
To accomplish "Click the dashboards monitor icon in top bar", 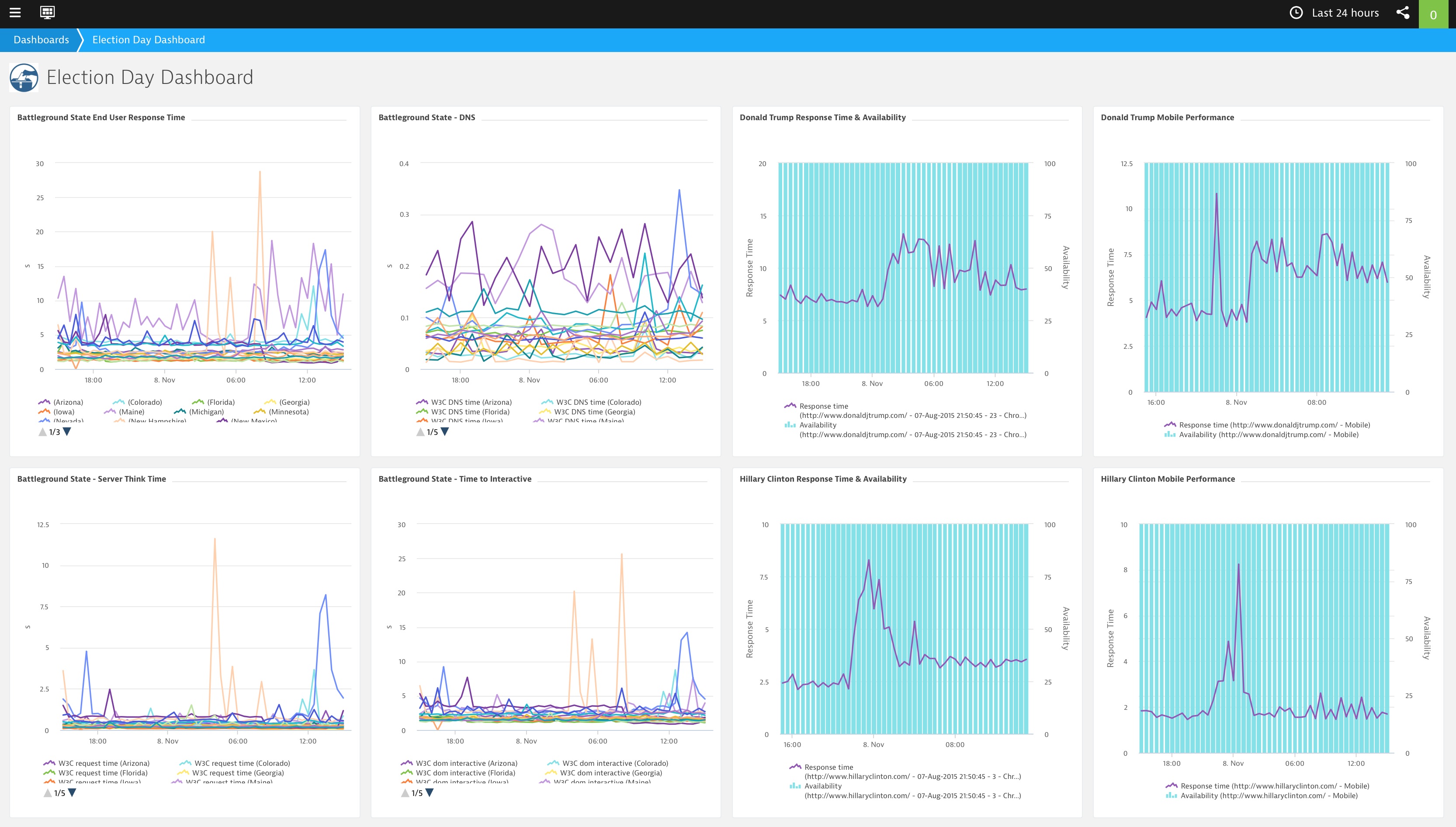I will click(x=47, y=13).
